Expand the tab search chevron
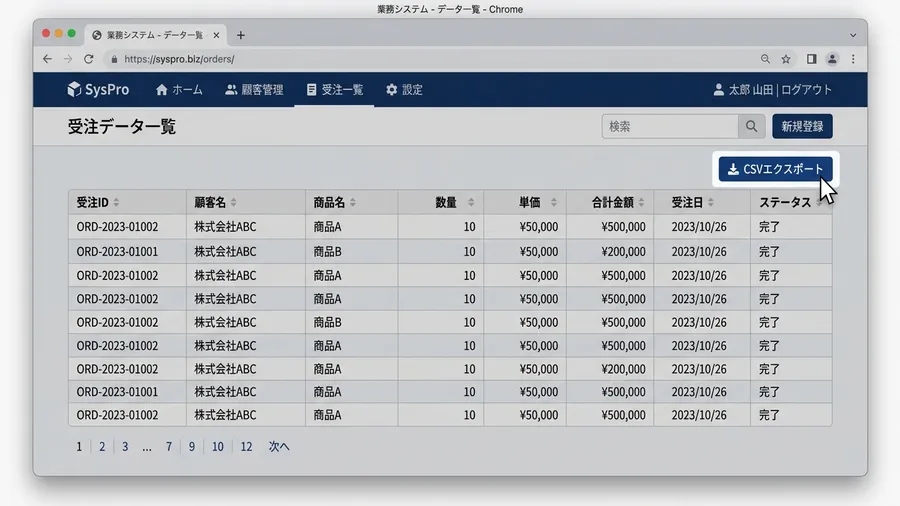 (853, 36)
